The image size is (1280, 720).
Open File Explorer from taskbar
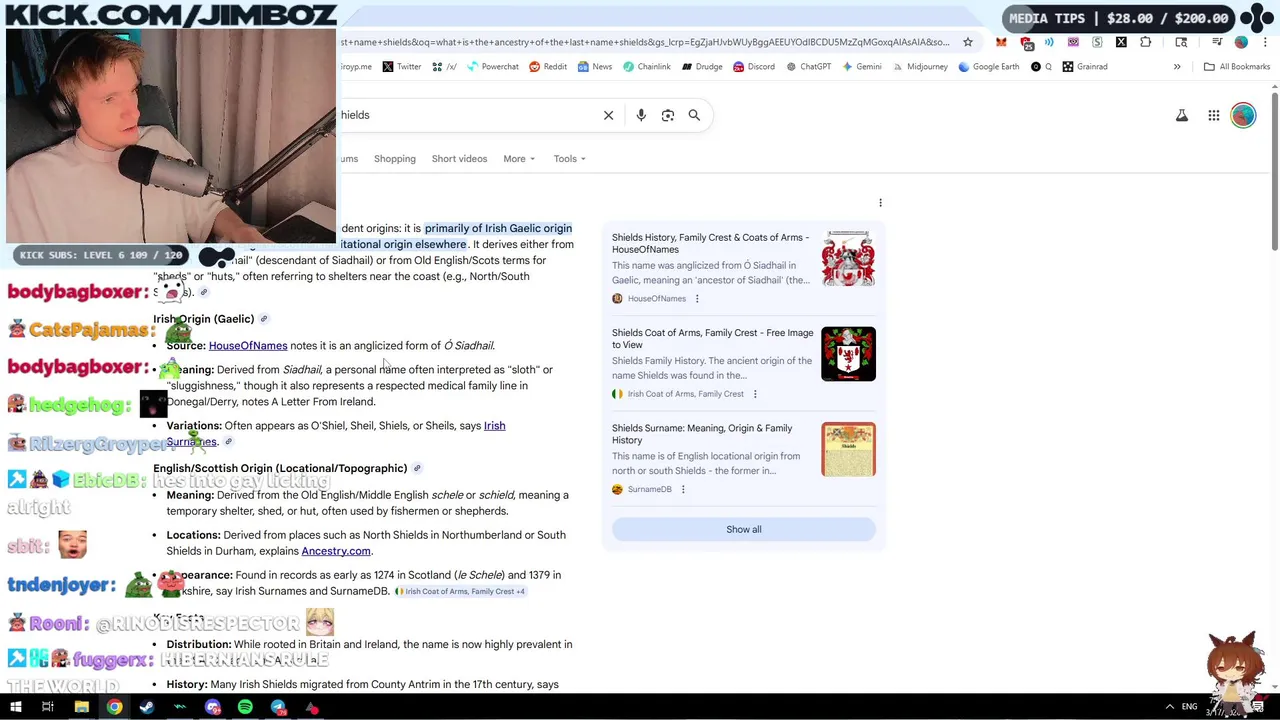(81, 707)
